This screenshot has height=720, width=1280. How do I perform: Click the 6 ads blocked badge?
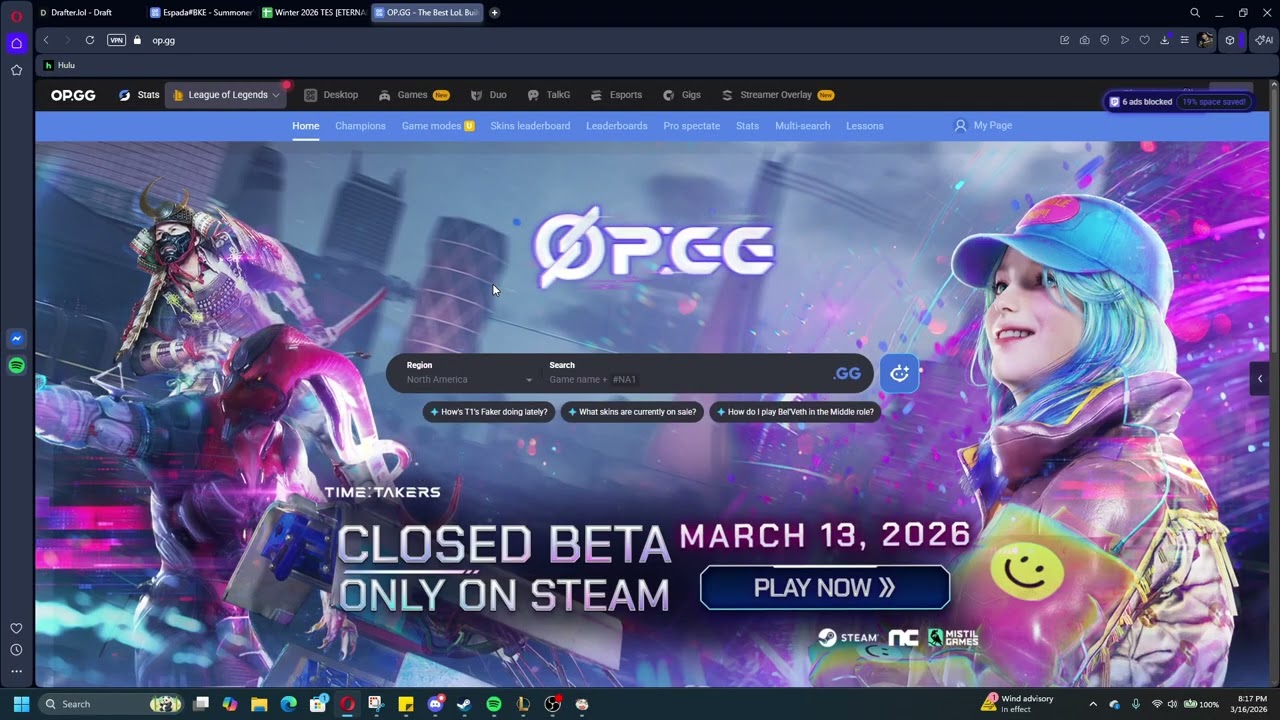[1179, 102]
